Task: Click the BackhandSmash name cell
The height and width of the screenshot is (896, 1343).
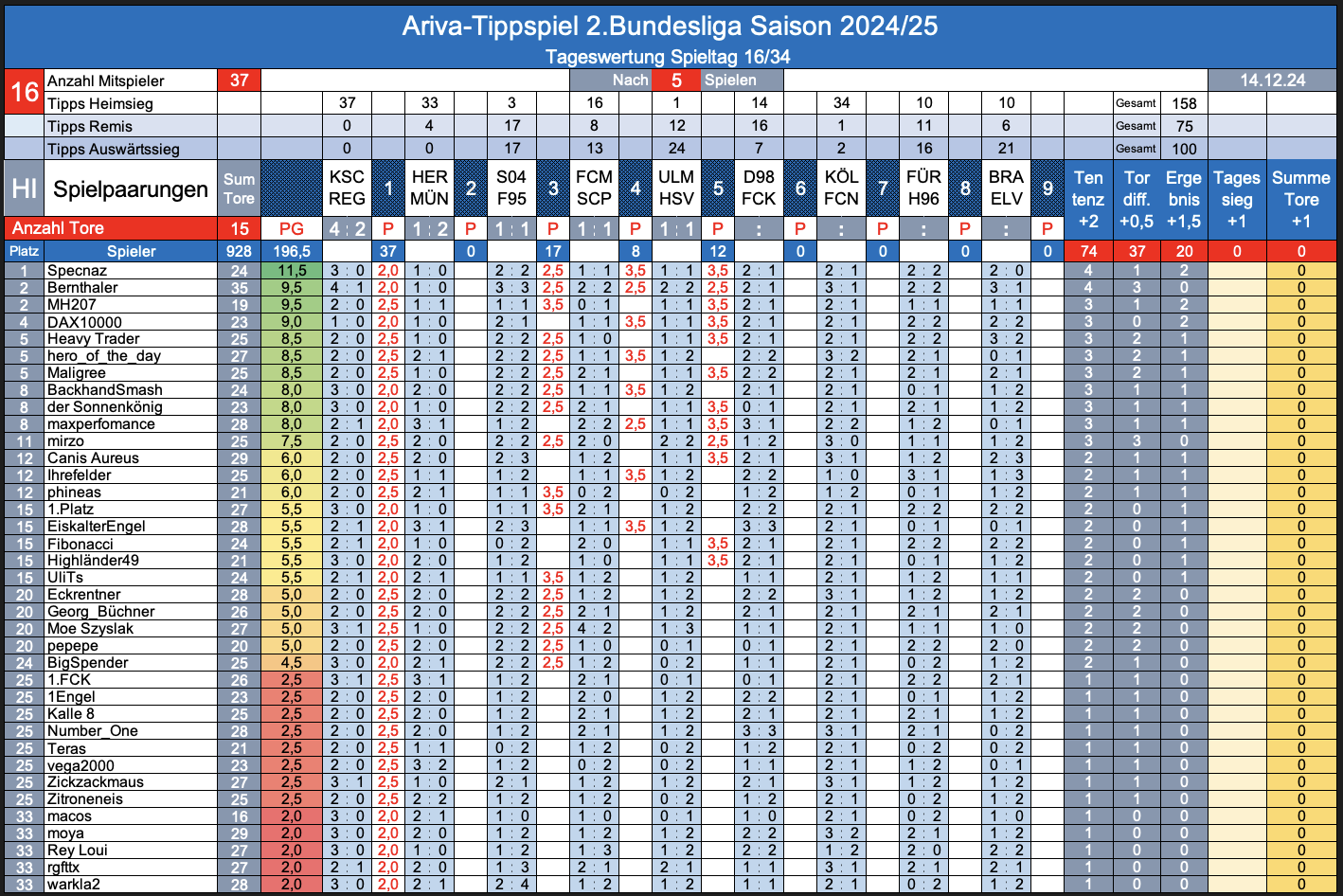Action: point(131,390)
